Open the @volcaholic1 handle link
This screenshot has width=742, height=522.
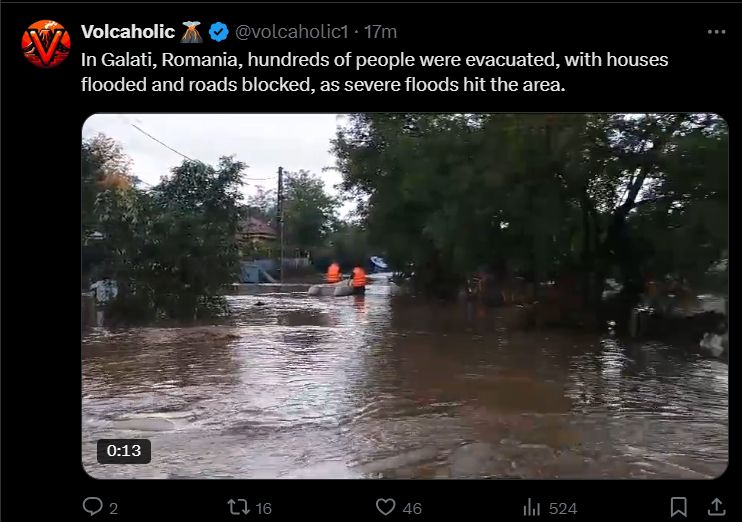pyautogui.click(x=292, y=32)
